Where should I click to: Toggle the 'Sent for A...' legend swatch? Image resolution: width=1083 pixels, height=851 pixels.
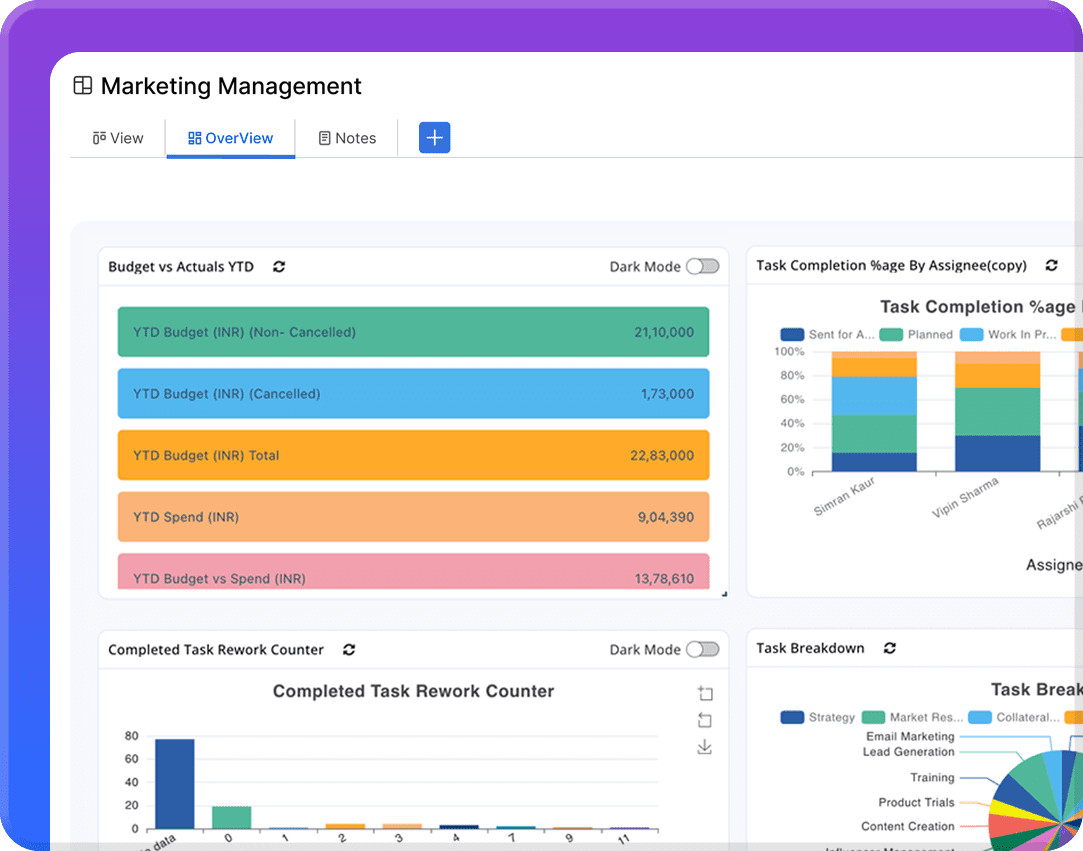(792, 334)
